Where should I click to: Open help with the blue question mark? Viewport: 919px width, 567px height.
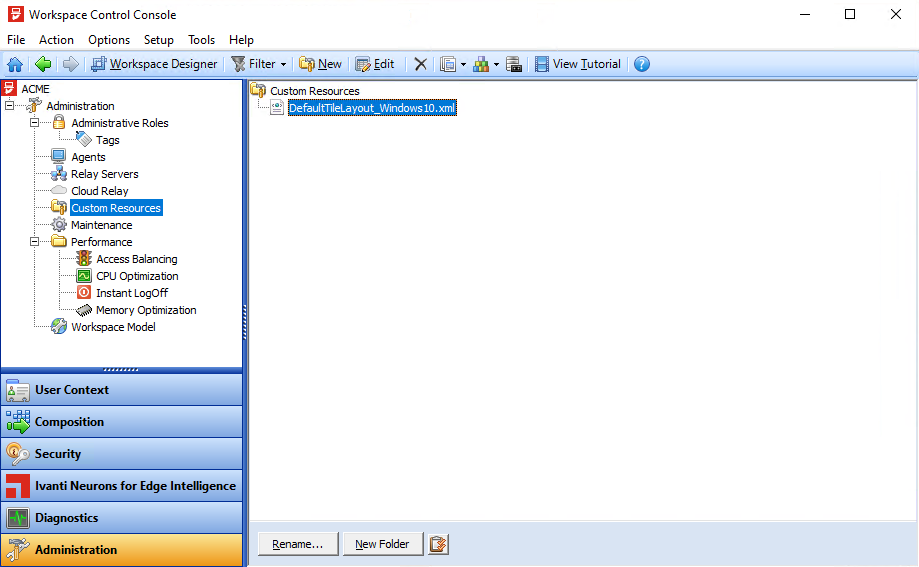[642, 64]
